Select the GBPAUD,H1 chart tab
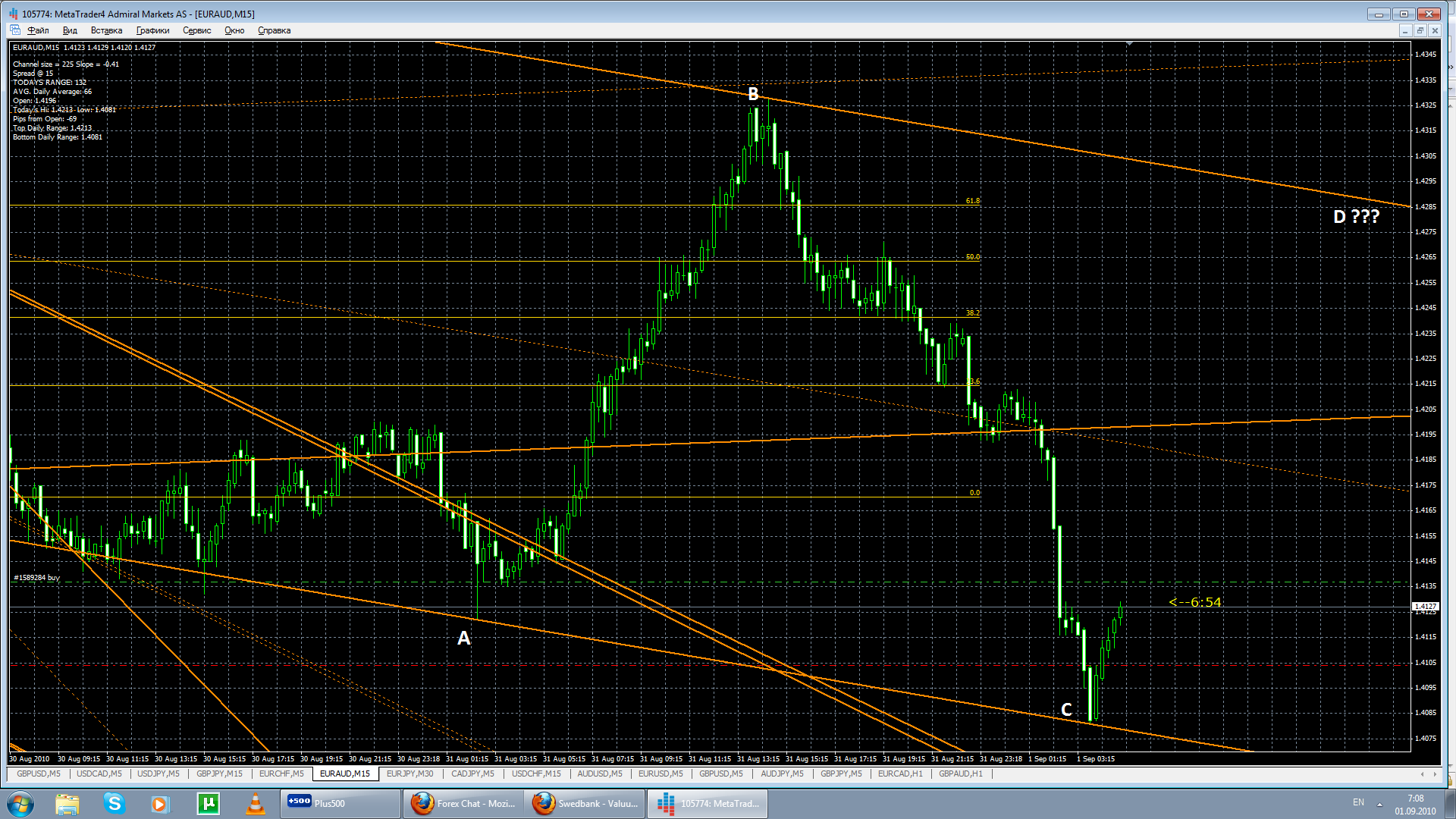 [960, 773]
